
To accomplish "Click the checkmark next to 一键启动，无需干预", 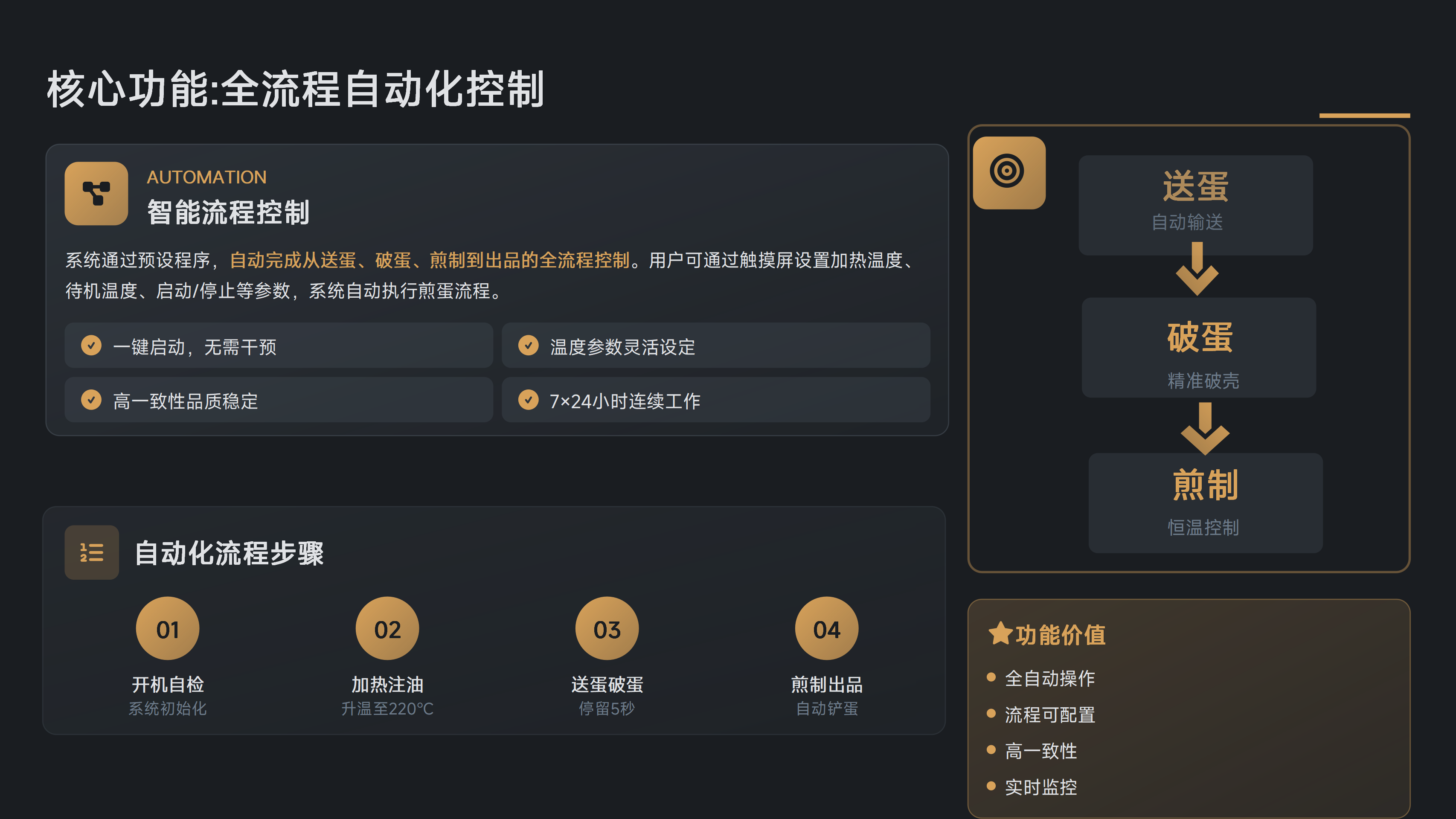I will (91, 346).
